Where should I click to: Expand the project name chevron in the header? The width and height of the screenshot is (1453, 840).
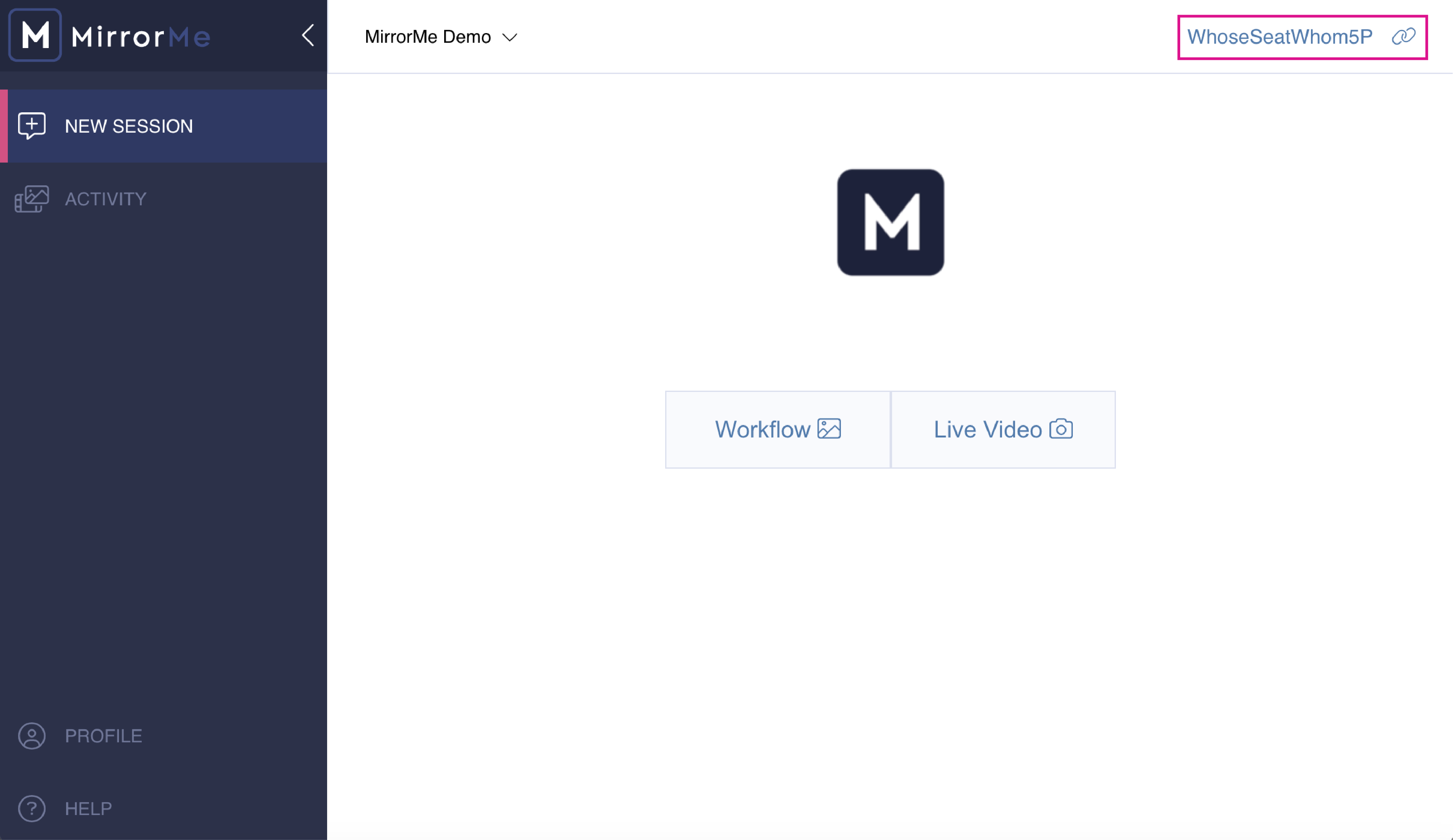pyautogui.click(x=511, y=37)
